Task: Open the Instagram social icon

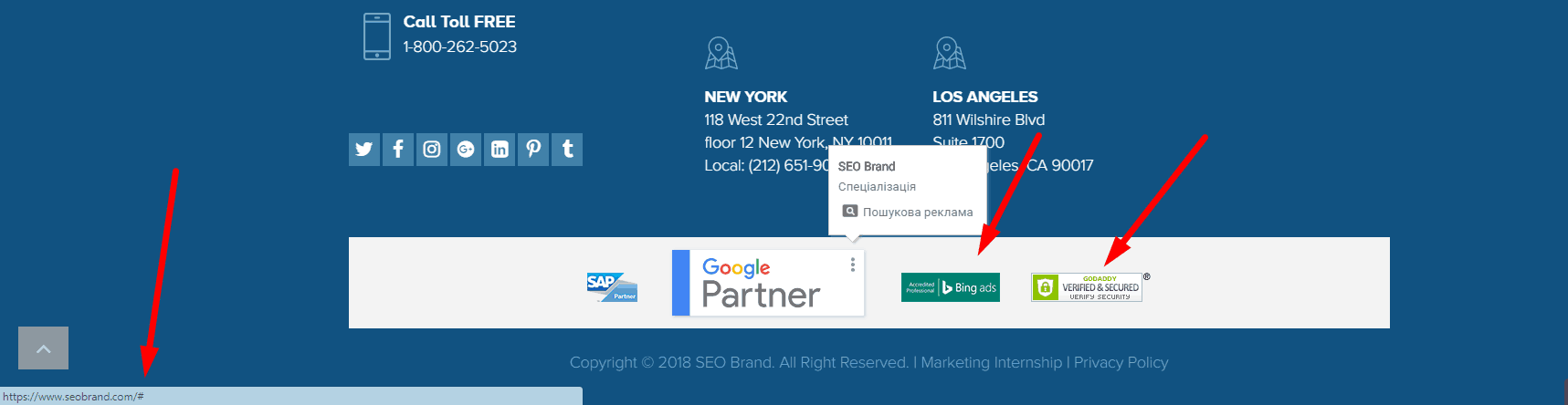Action: click(432, 150)
